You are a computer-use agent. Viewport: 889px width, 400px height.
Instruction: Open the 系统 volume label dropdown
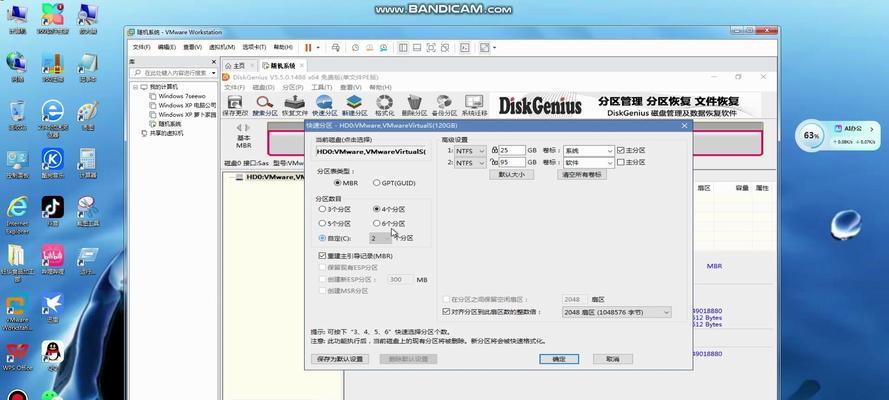[x=588, y=151]
